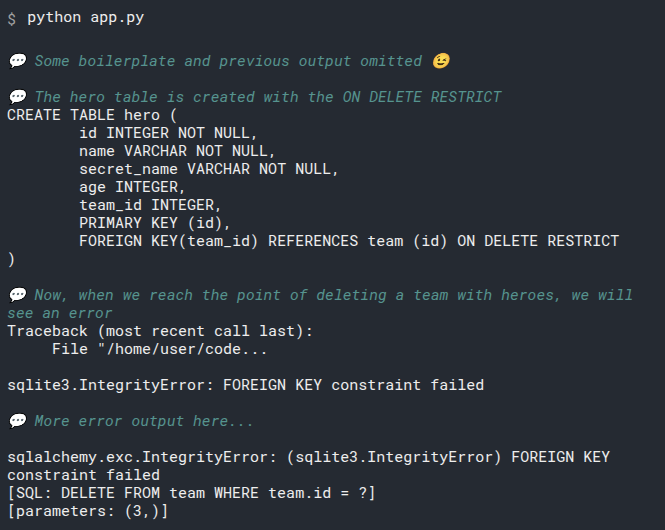Image resolution: width=665 pixels, height=530 pixels.
Task: Click the speech bubble before "Some boilerplate"
Action: click(17, 61)
